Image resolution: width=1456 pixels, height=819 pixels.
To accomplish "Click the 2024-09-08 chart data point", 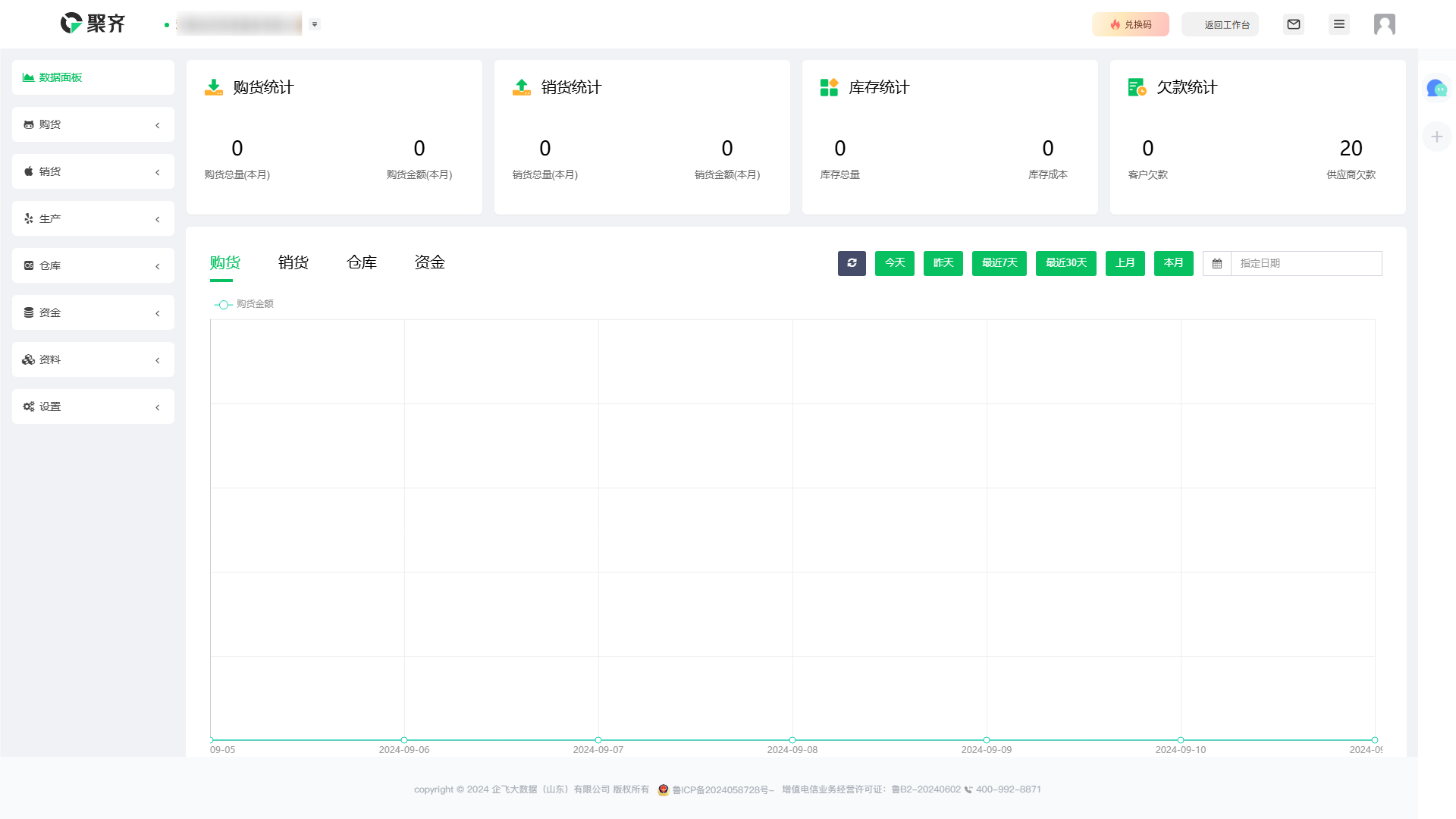I will point(792,740).
